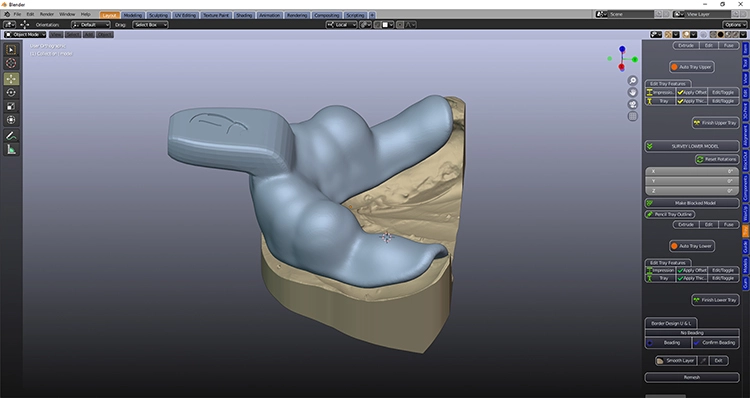Open the Object Mode dropdown
This screenshot has height=398, width=750.
point(25,34)
